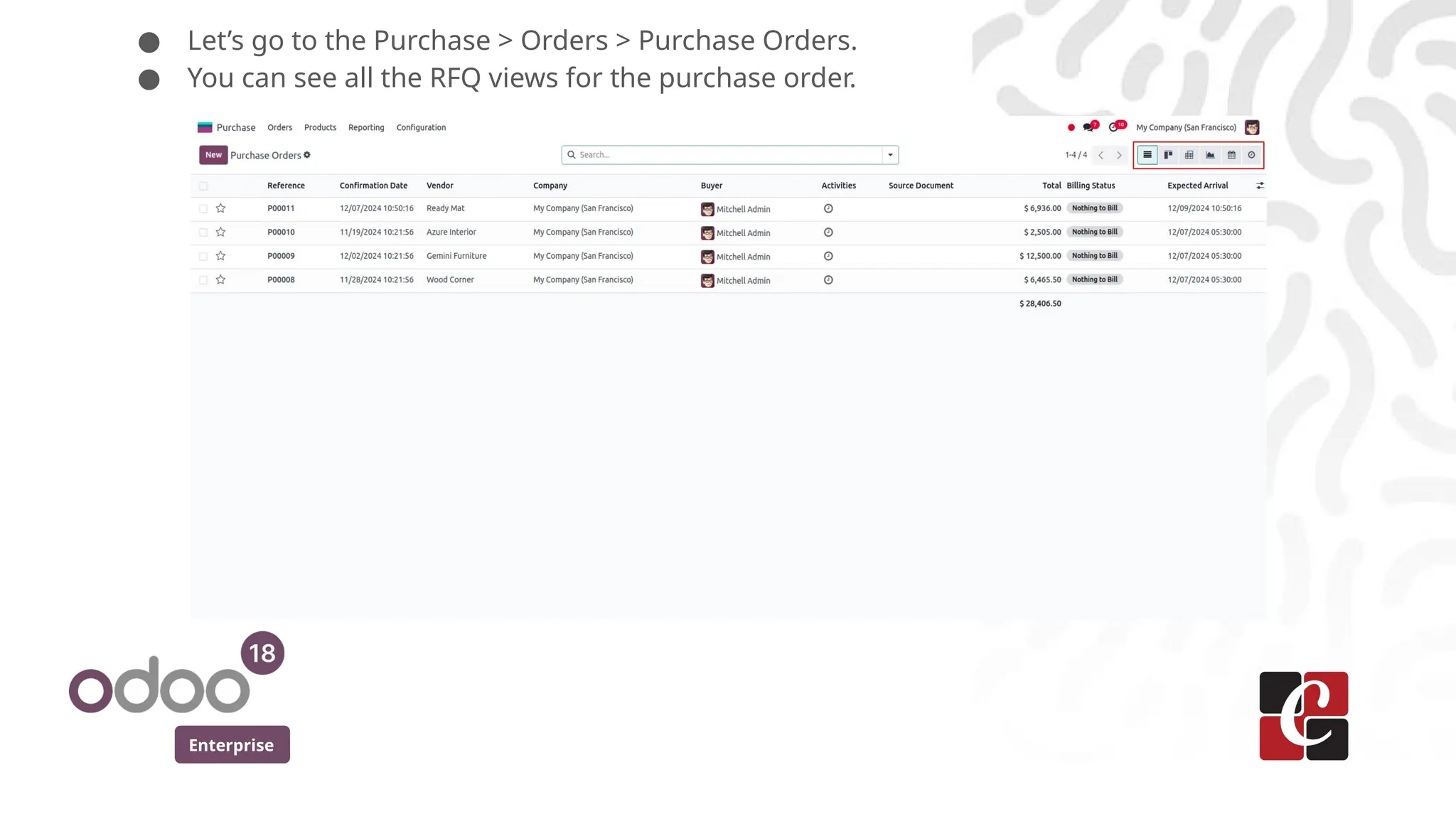Open the activity clock for P00008
The image size is (1456, 819).
click(828, 280)
